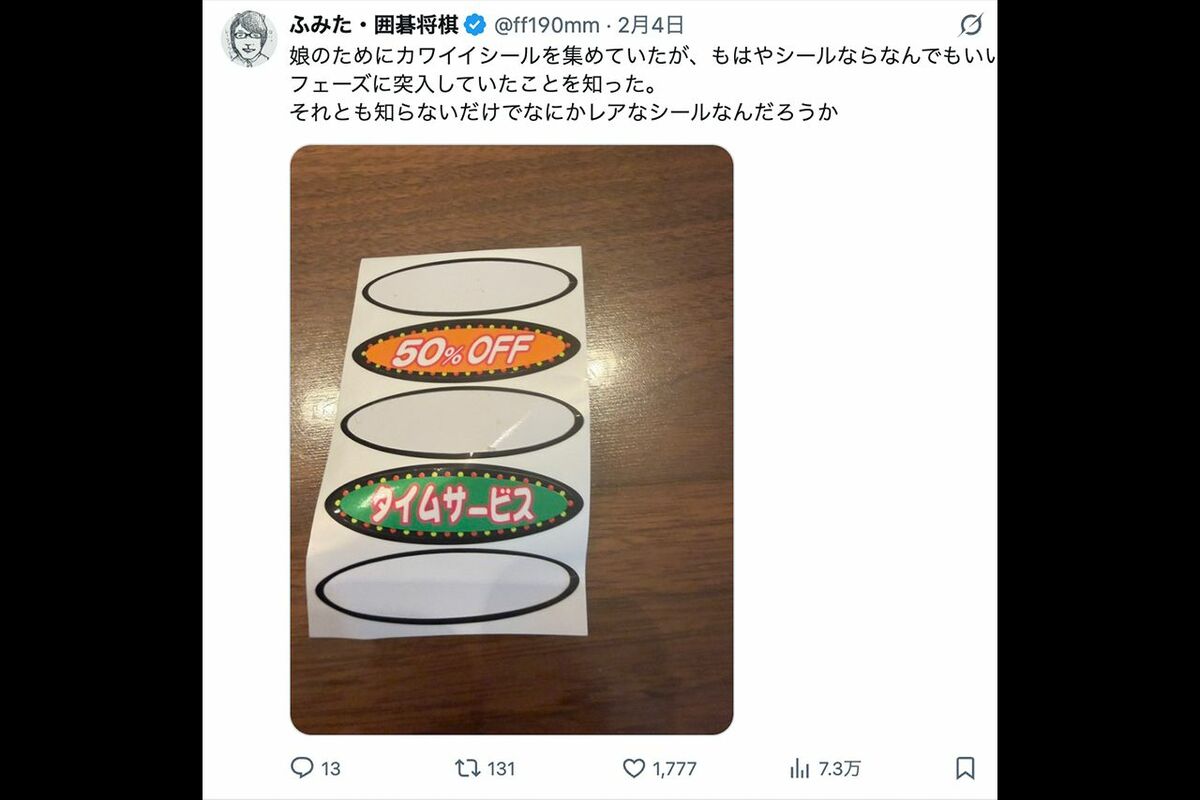Open the ふみた・囲碁将棋 display name

[374, 25]
